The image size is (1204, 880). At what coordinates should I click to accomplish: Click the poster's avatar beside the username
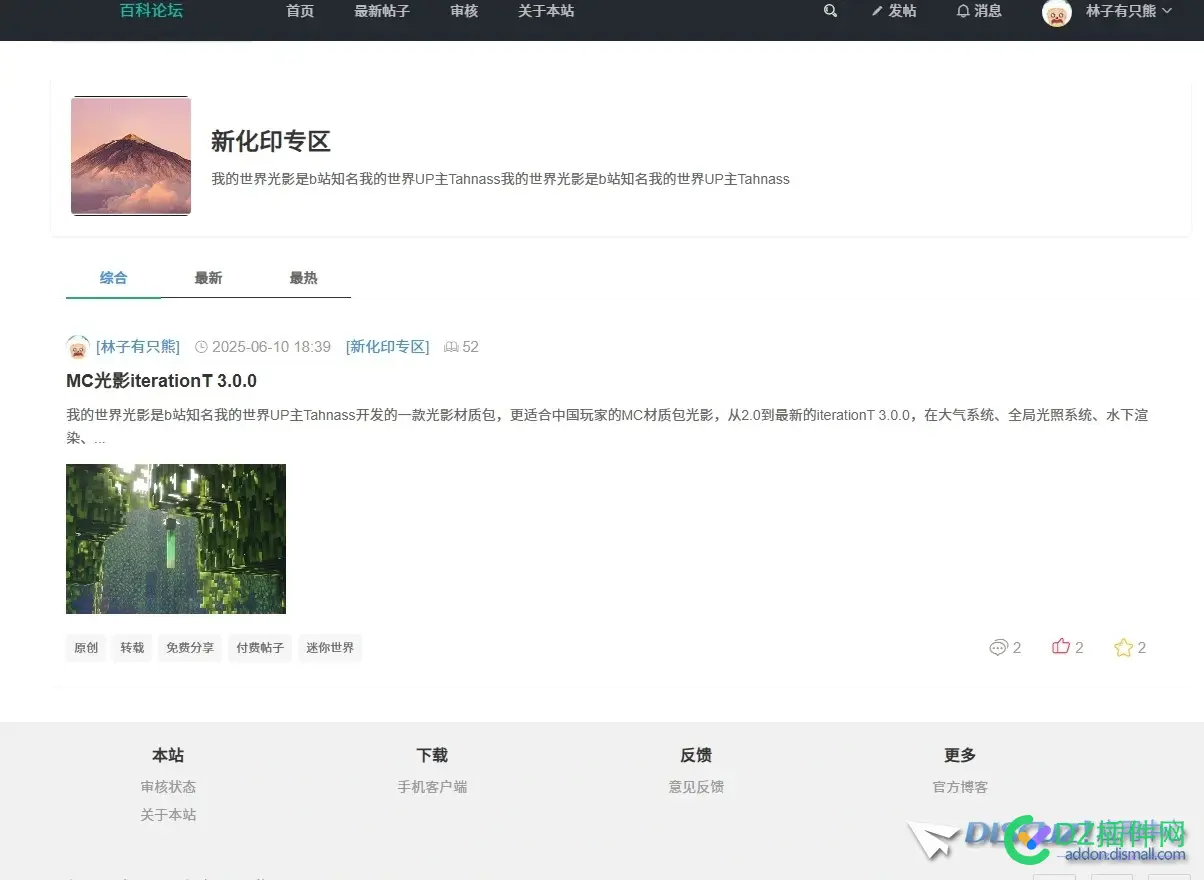(78, 346)
